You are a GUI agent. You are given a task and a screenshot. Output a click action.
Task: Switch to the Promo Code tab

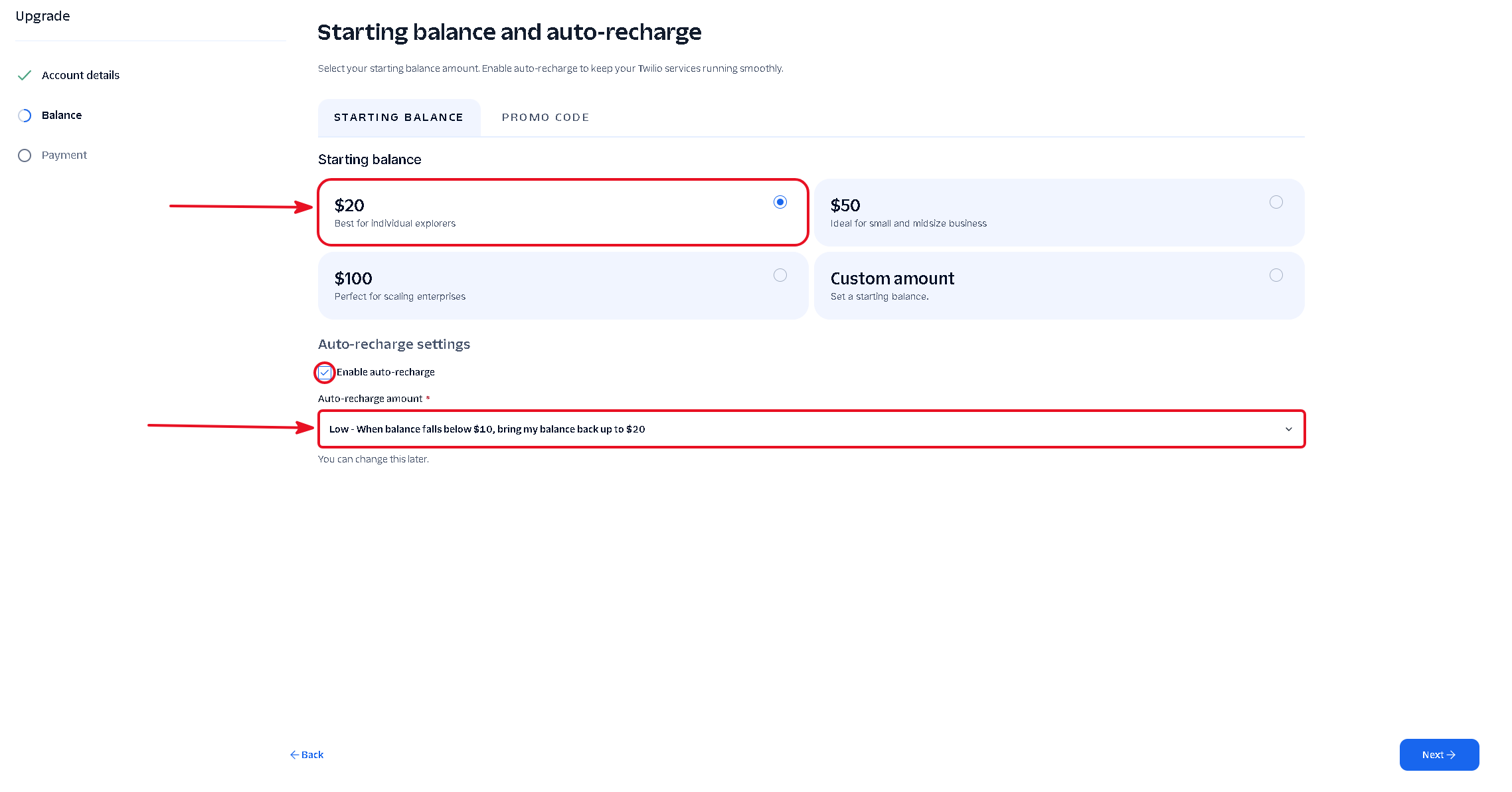(545, 118)
